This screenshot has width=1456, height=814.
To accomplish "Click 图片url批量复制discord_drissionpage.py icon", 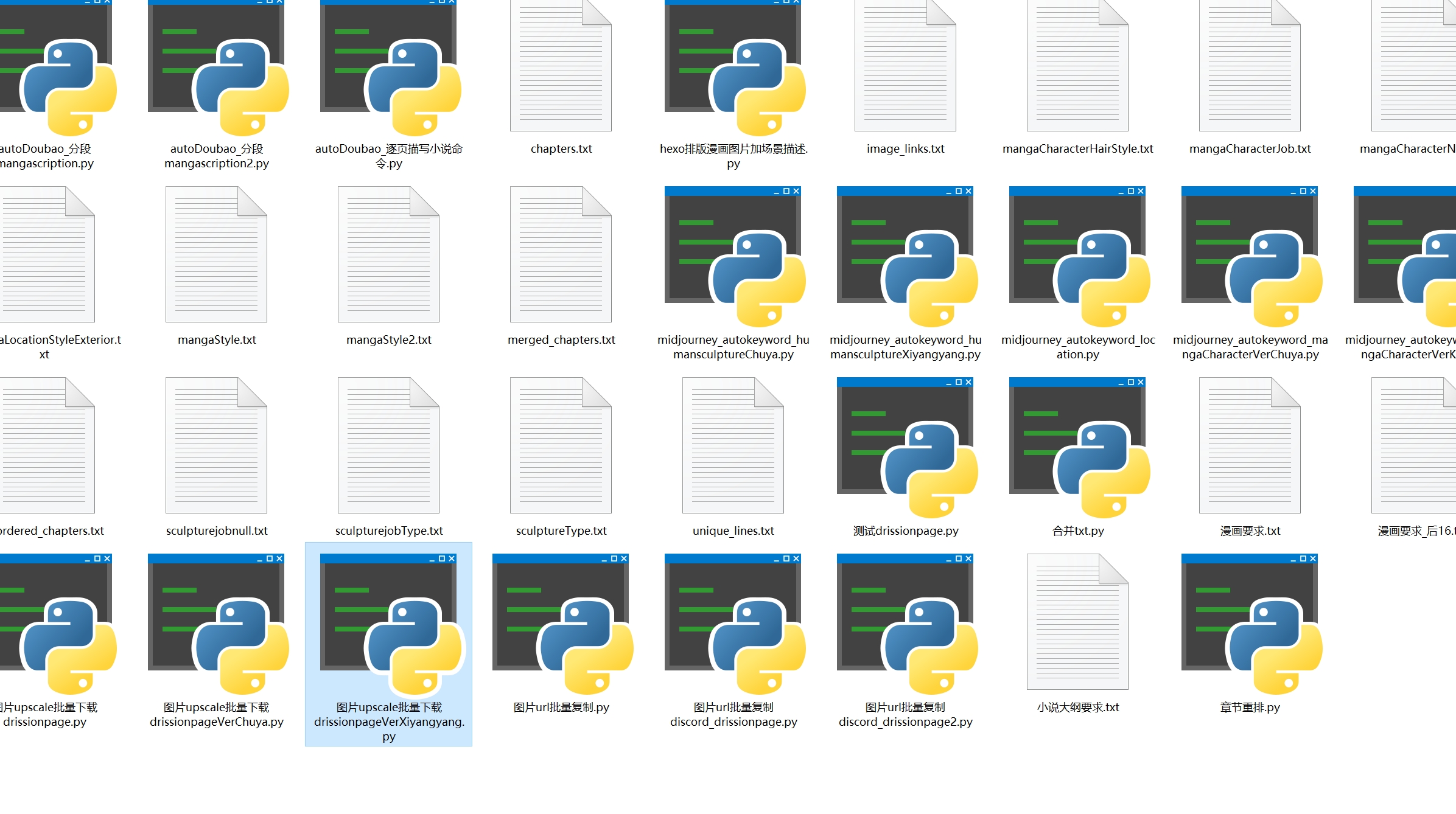I will 735,624.
